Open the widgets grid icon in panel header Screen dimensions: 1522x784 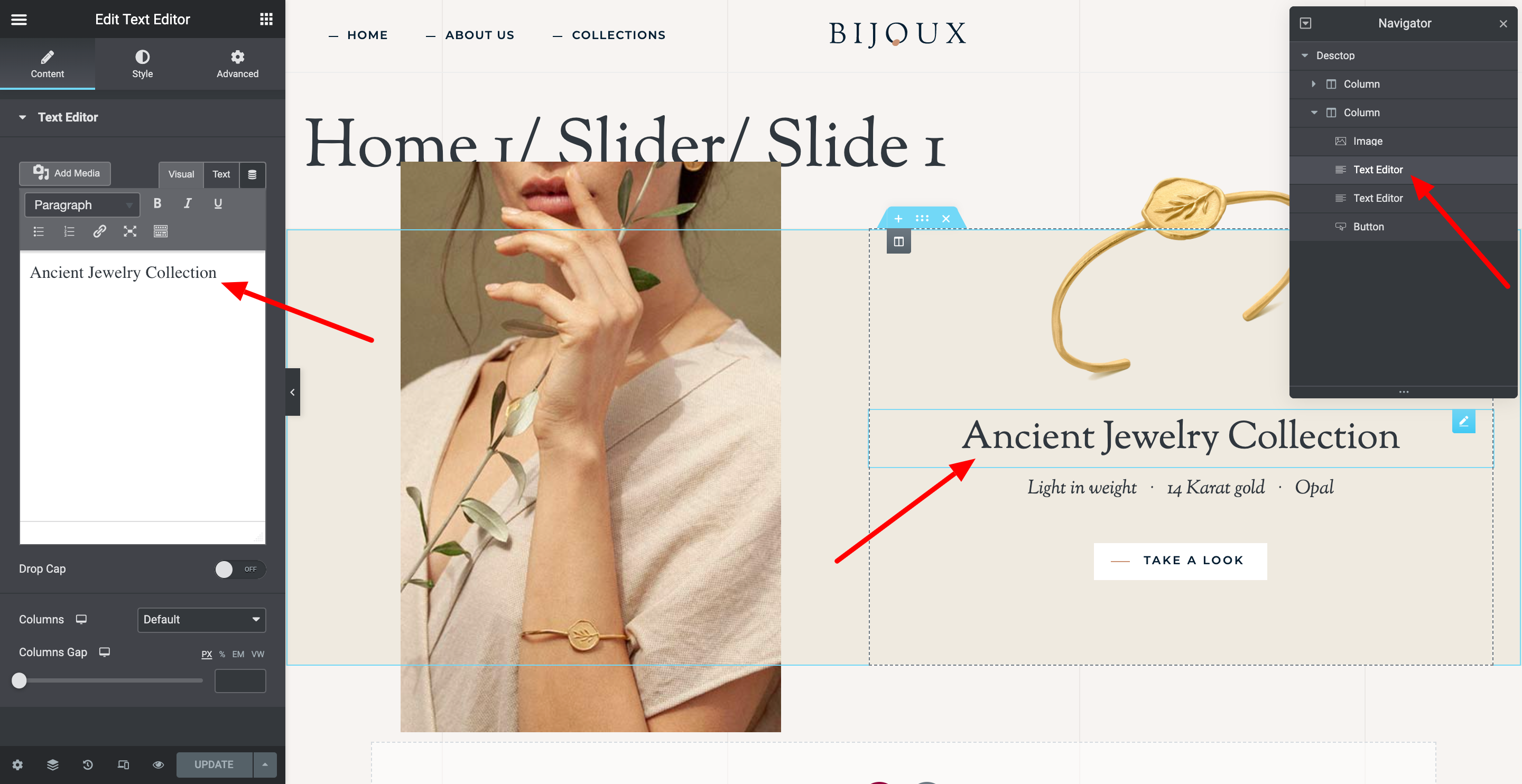click(x=266, y=20)
